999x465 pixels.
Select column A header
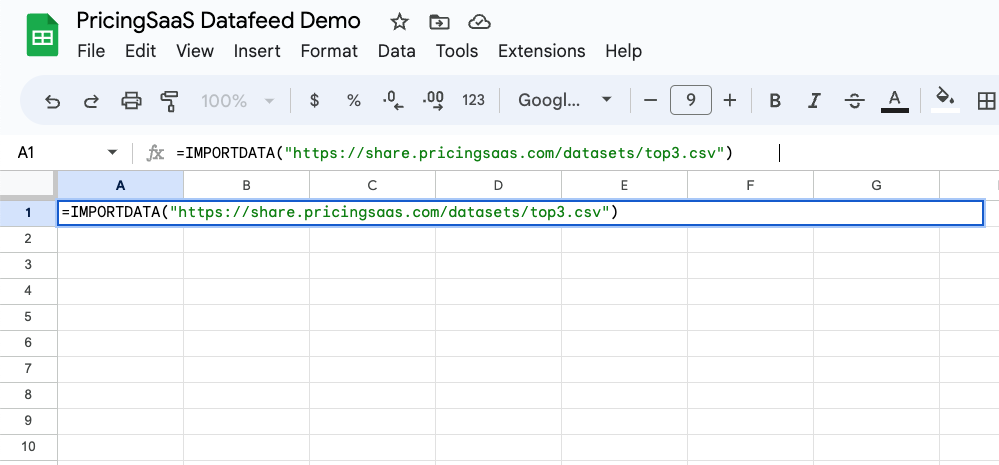click(120, 185)
